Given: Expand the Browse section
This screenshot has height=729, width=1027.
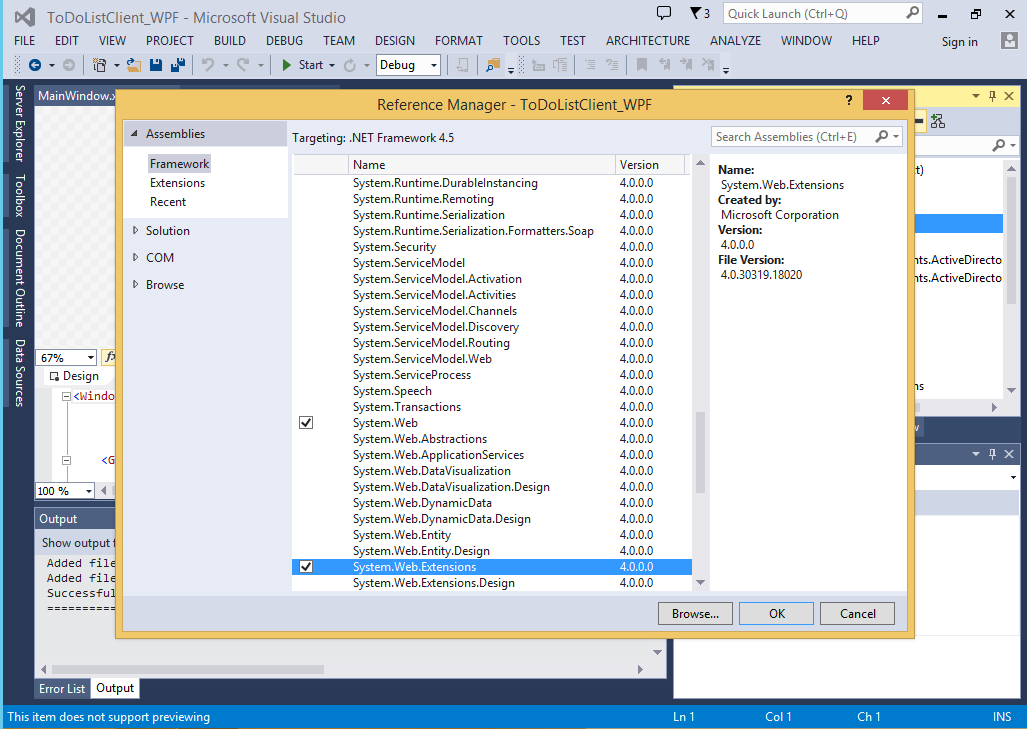Looking at the screenshot, I should point(163,284).
